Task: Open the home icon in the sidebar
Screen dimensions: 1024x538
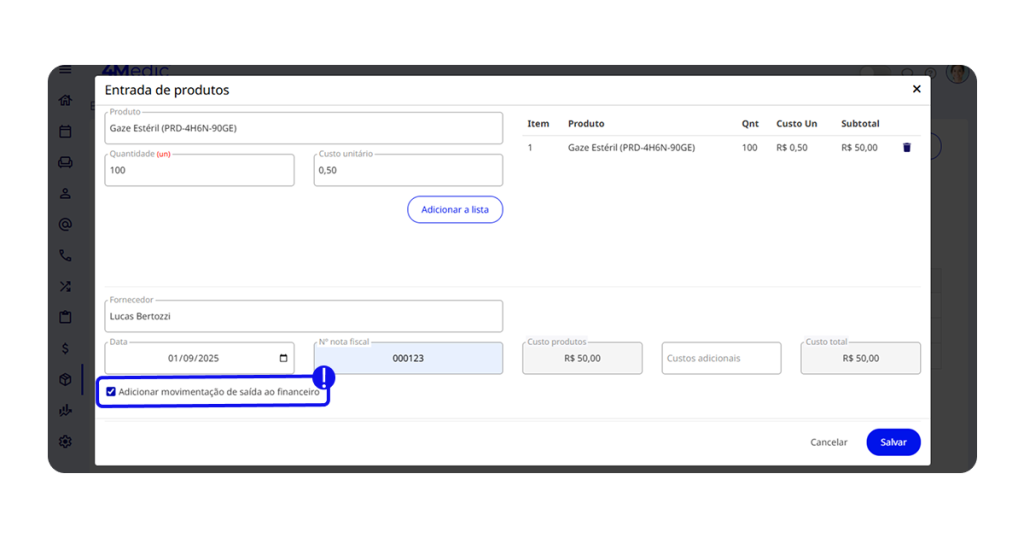Action: (65, 100)
